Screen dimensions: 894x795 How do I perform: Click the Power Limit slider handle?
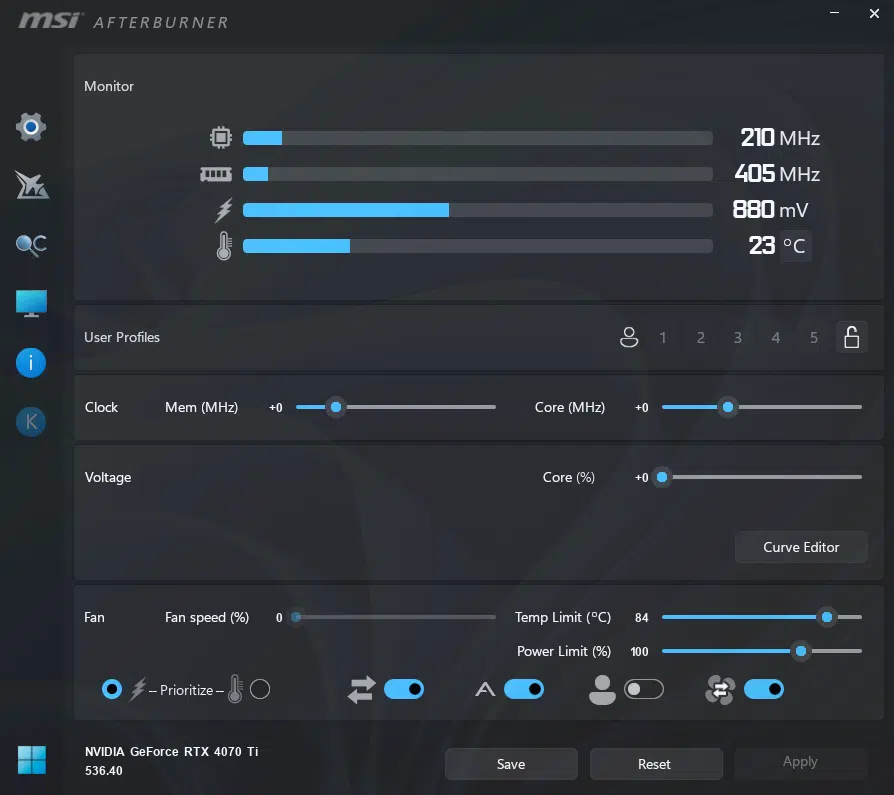[x=800, y=651]
